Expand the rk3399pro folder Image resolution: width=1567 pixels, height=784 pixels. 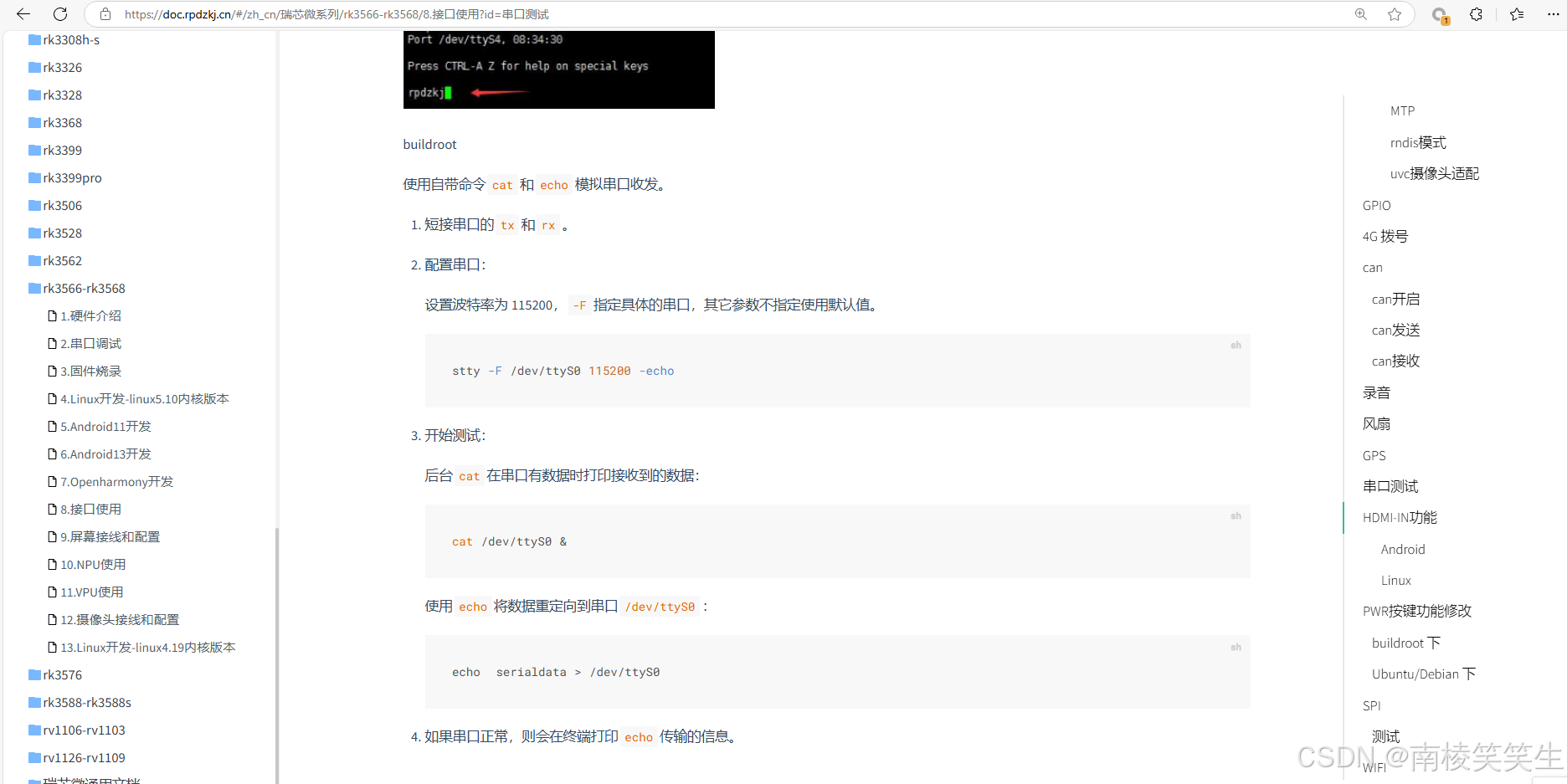[65, 177]
